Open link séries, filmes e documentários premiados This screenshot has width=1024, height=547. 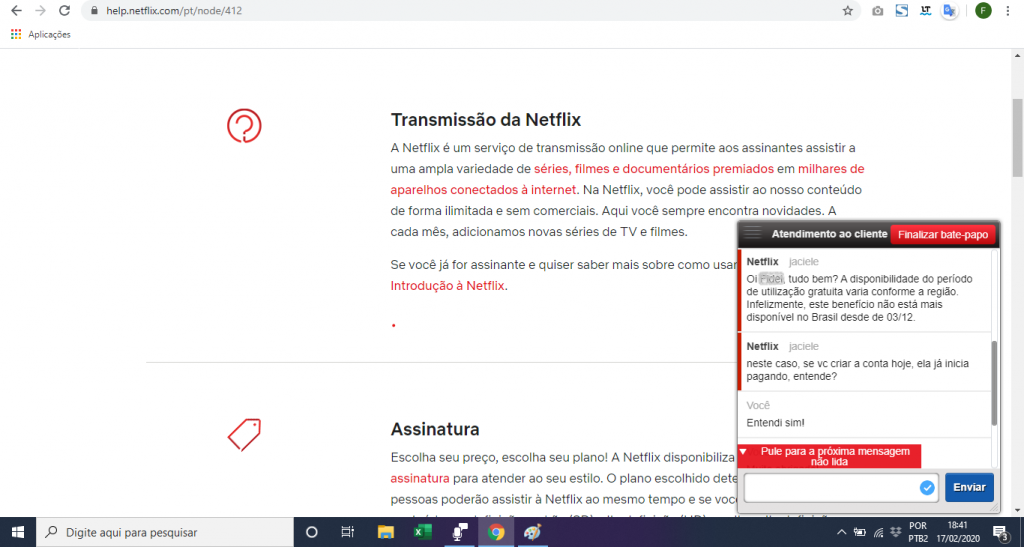654,169
